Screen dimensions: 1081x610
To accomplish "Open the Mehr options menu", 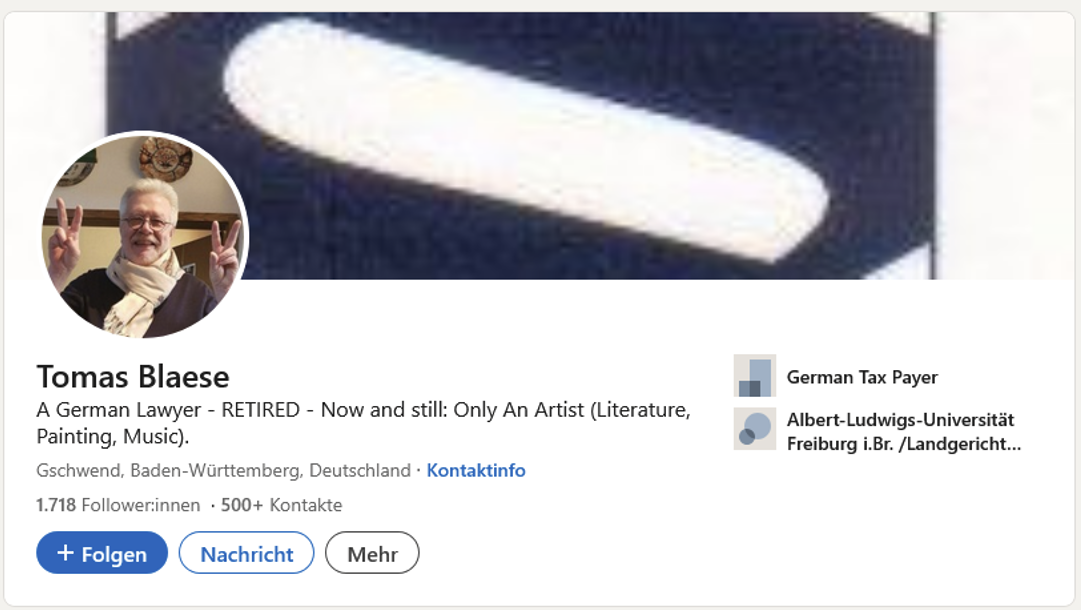I will click(x=372, y=553).
